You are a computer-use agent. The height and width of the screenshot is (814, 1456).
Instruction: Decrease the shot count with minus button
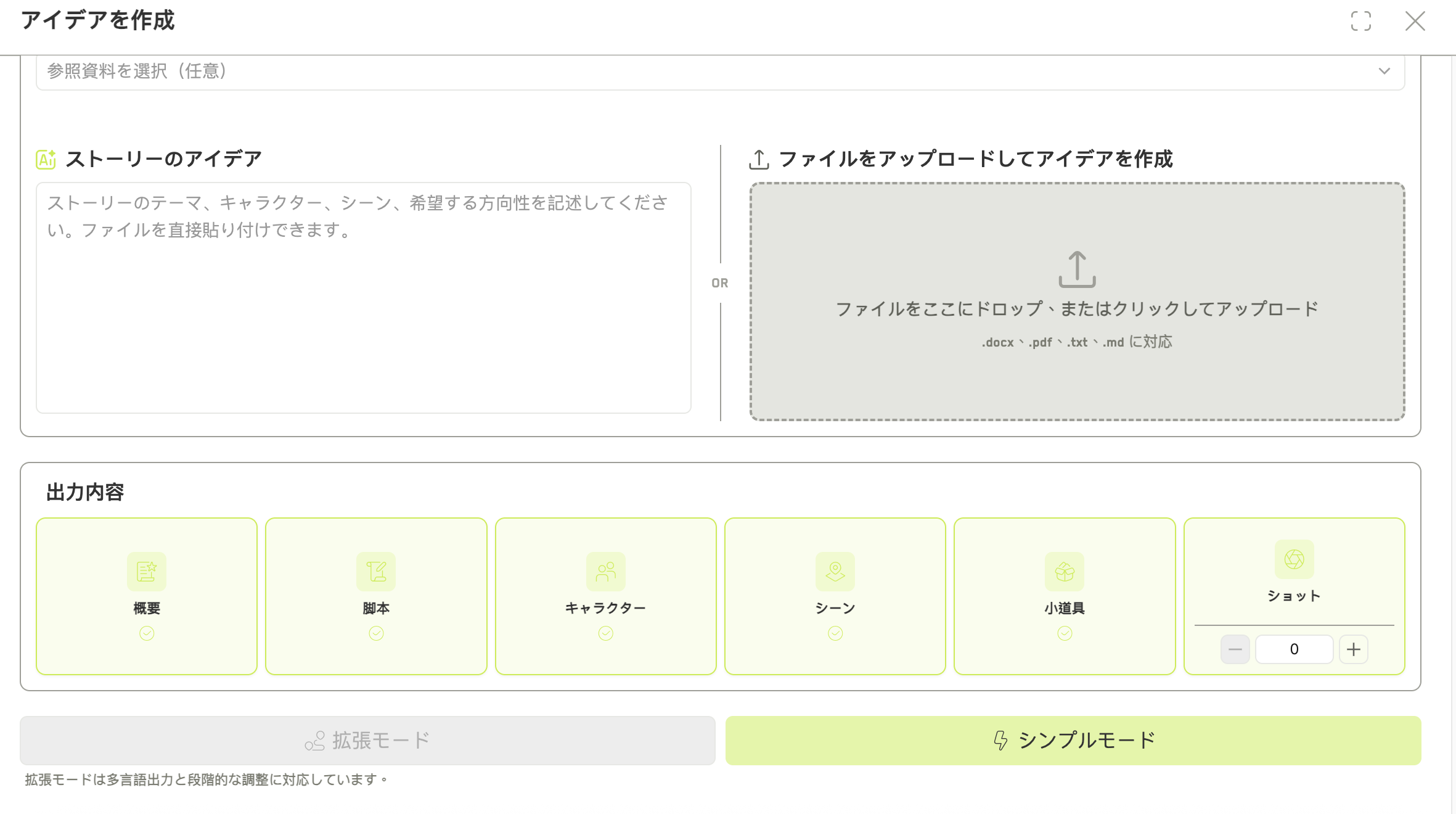(x=1235, y=649)
